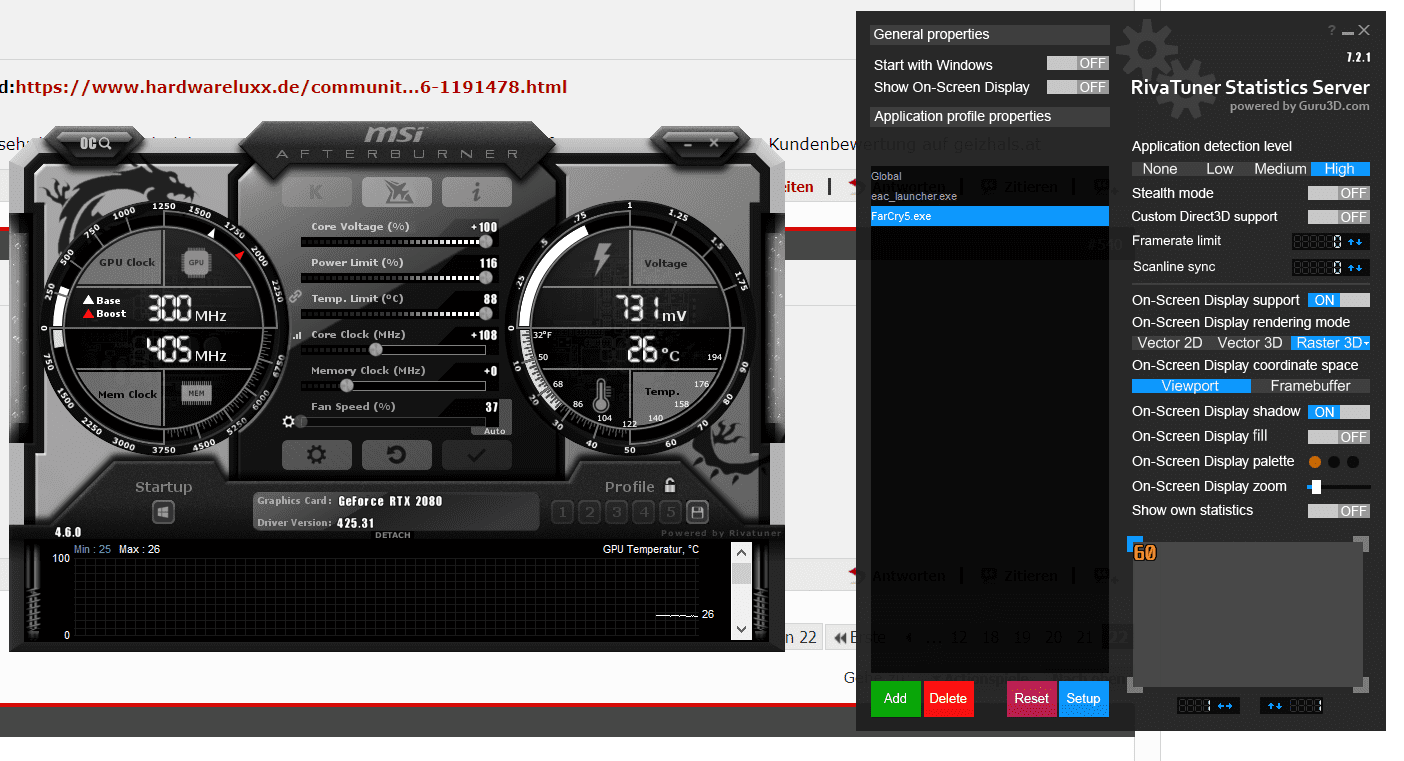Open the hardwareluxx.de forum link
This screenshot has width=1404, height=761.
click(x=291, y=87)
